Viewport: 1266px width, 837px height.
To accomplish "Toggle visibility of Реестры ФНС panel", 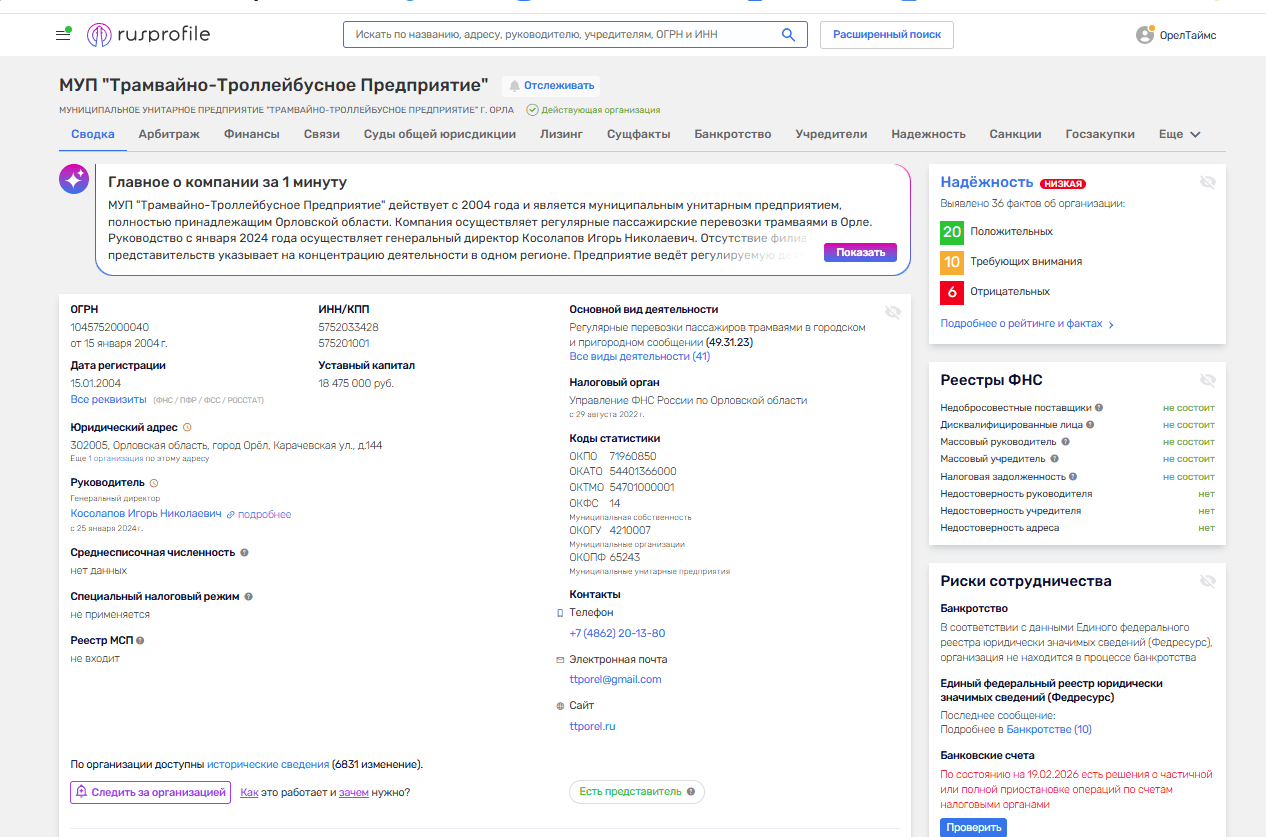I will 1207,380.
